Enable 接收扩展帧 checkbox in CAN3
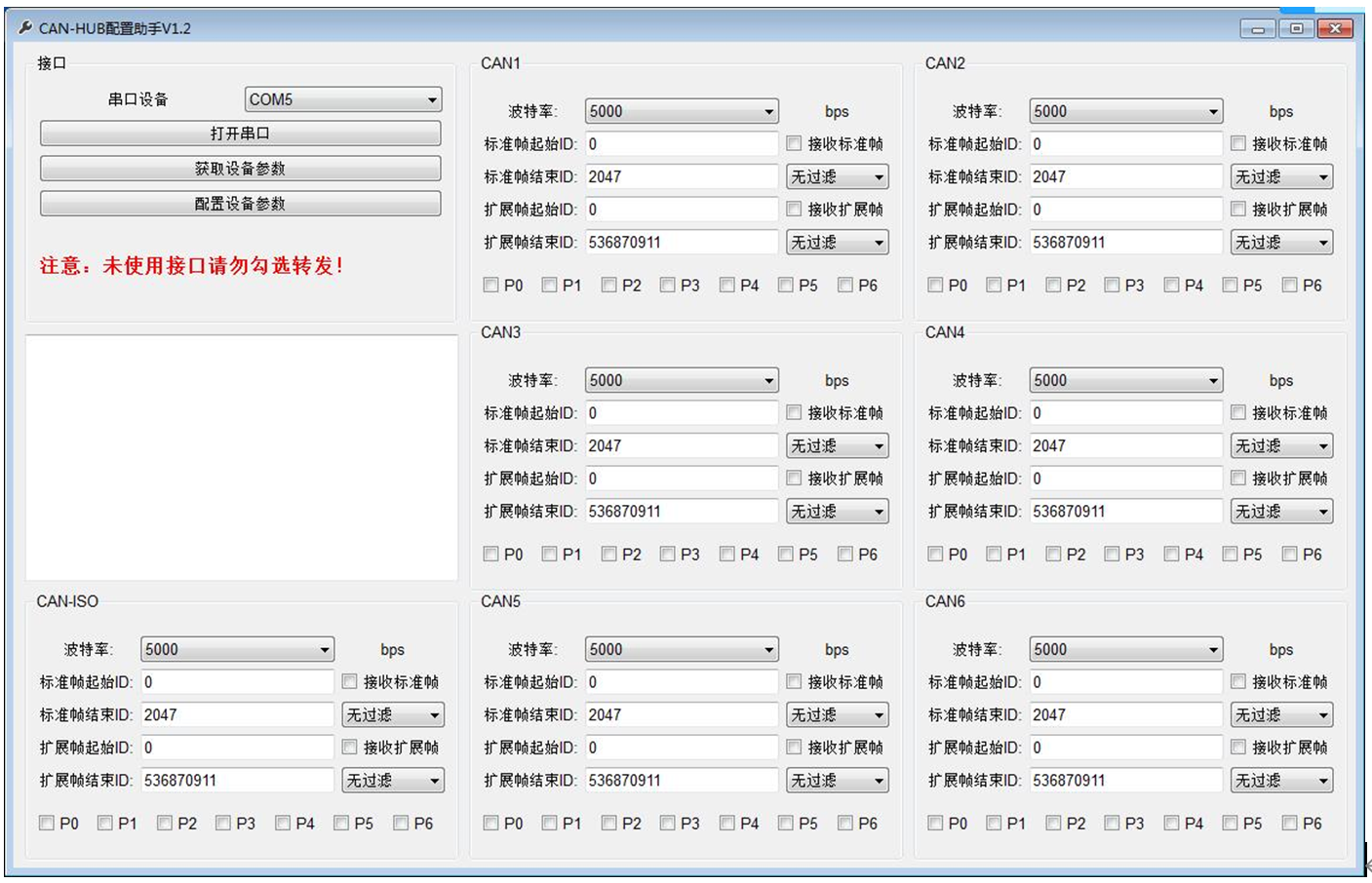The height and width of the screenshot is (883, 1372). pyautogui.click(x=794, y=478)
